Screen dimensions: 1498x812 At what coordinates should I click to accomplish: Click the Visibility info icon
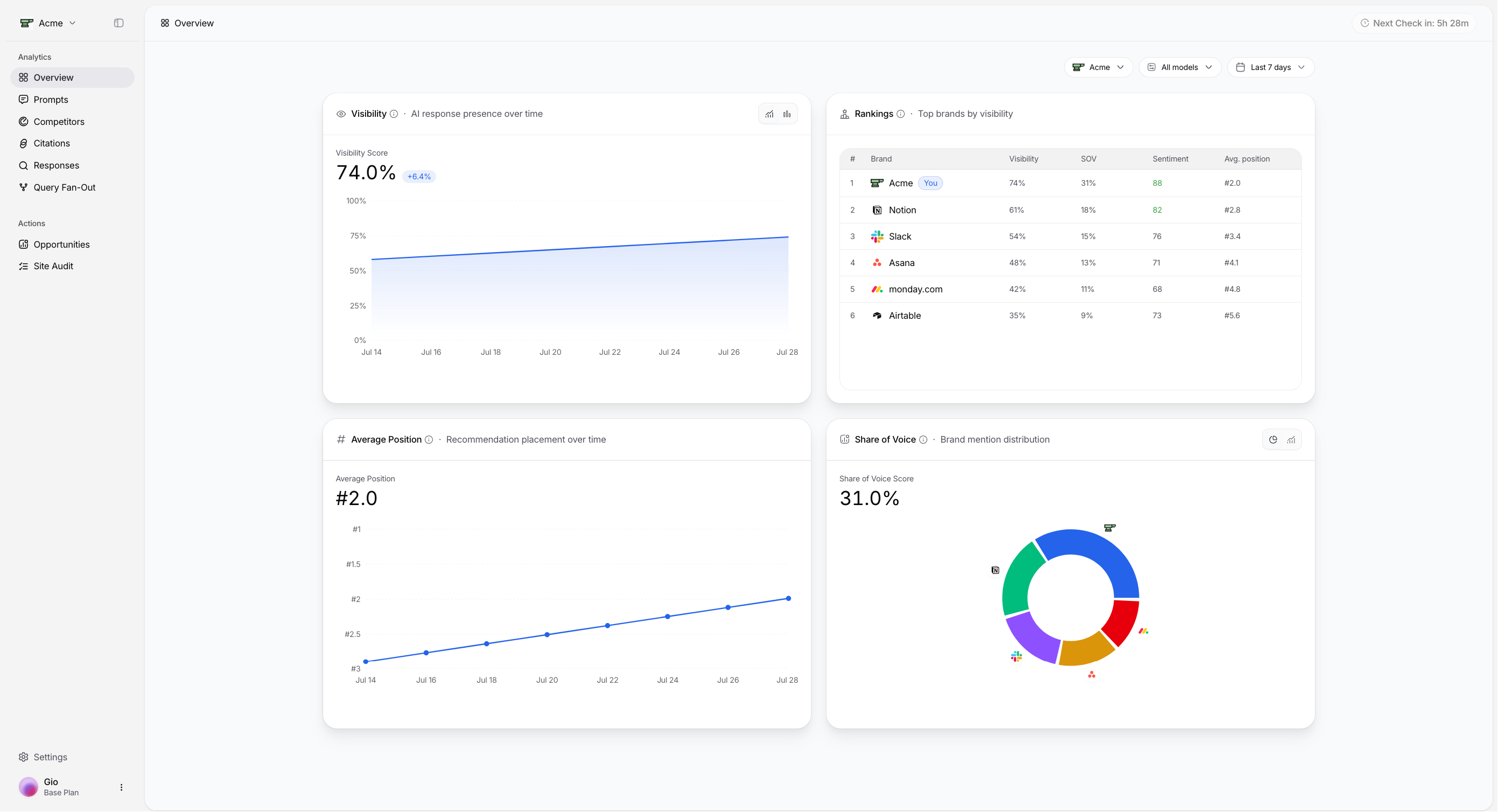(394, 114)
